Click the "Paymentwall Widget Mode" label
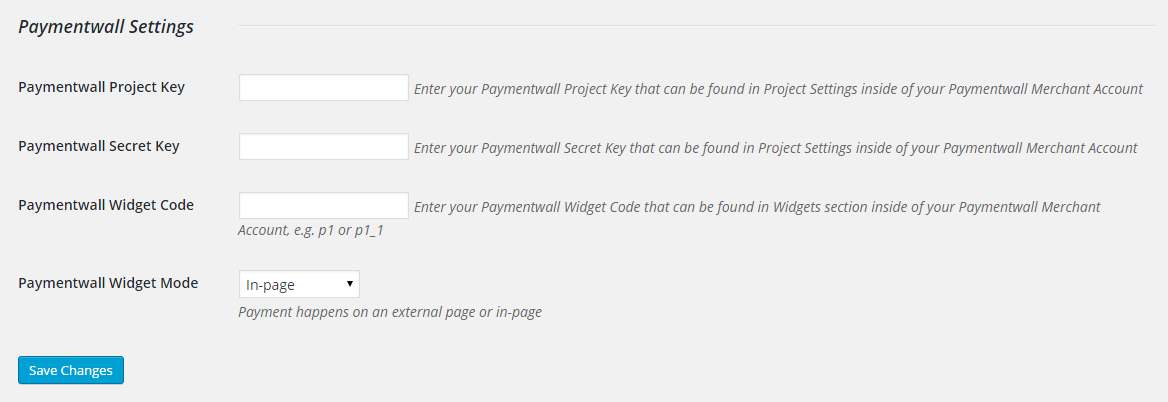Screen dimensions: 1168x402 (108, 283)
